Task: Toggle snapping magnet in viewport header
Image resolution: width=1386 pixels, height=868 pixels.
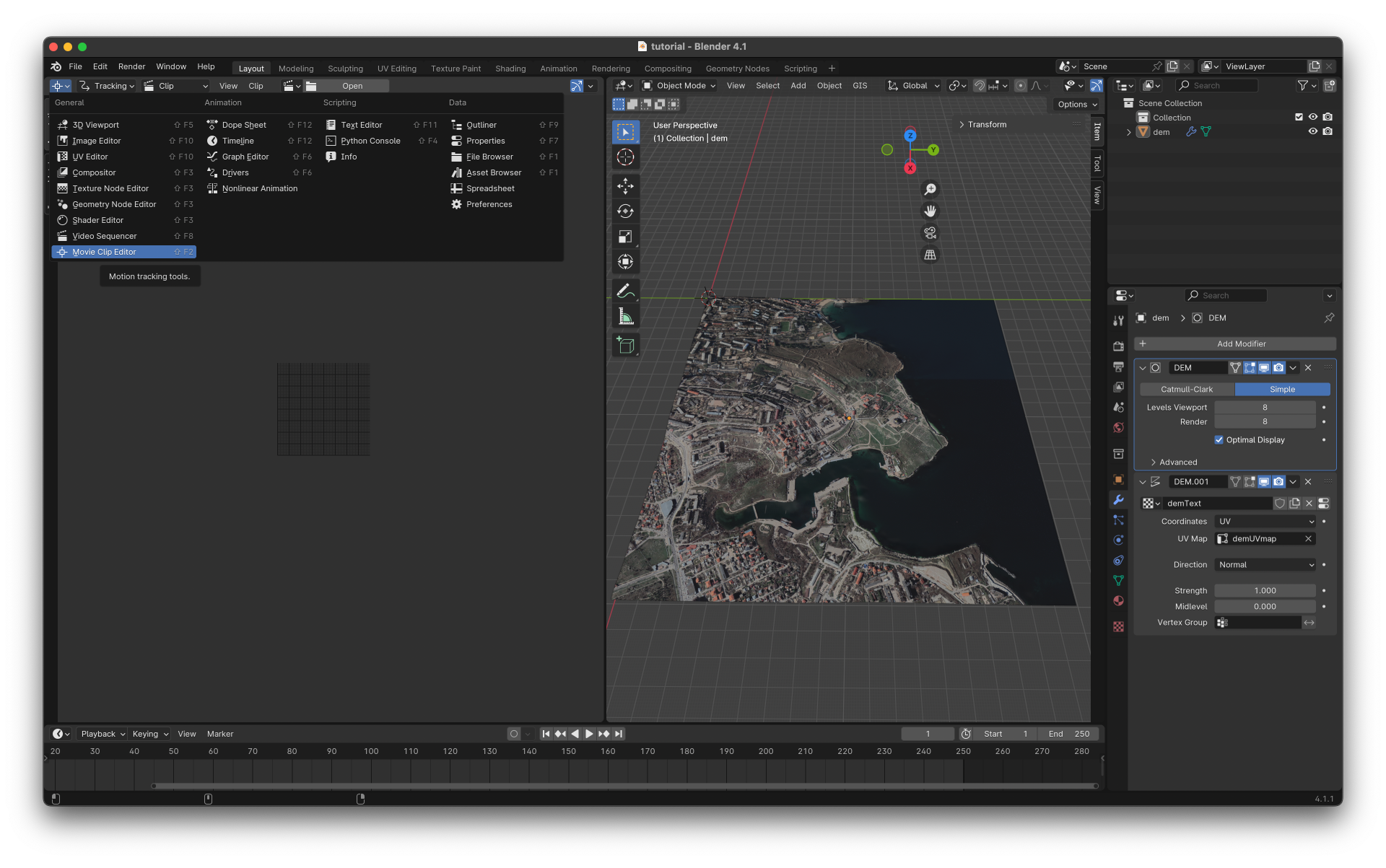Action: (979, 86)
